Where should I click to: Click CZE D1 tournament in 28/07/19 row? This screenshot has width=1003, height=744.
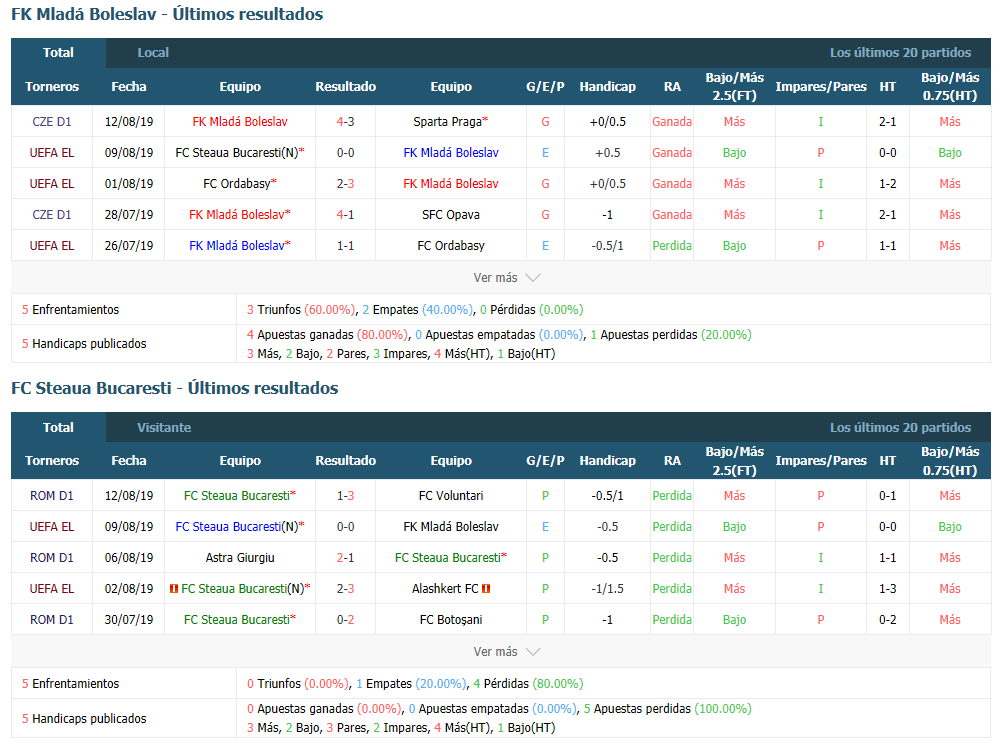point(52,215)
